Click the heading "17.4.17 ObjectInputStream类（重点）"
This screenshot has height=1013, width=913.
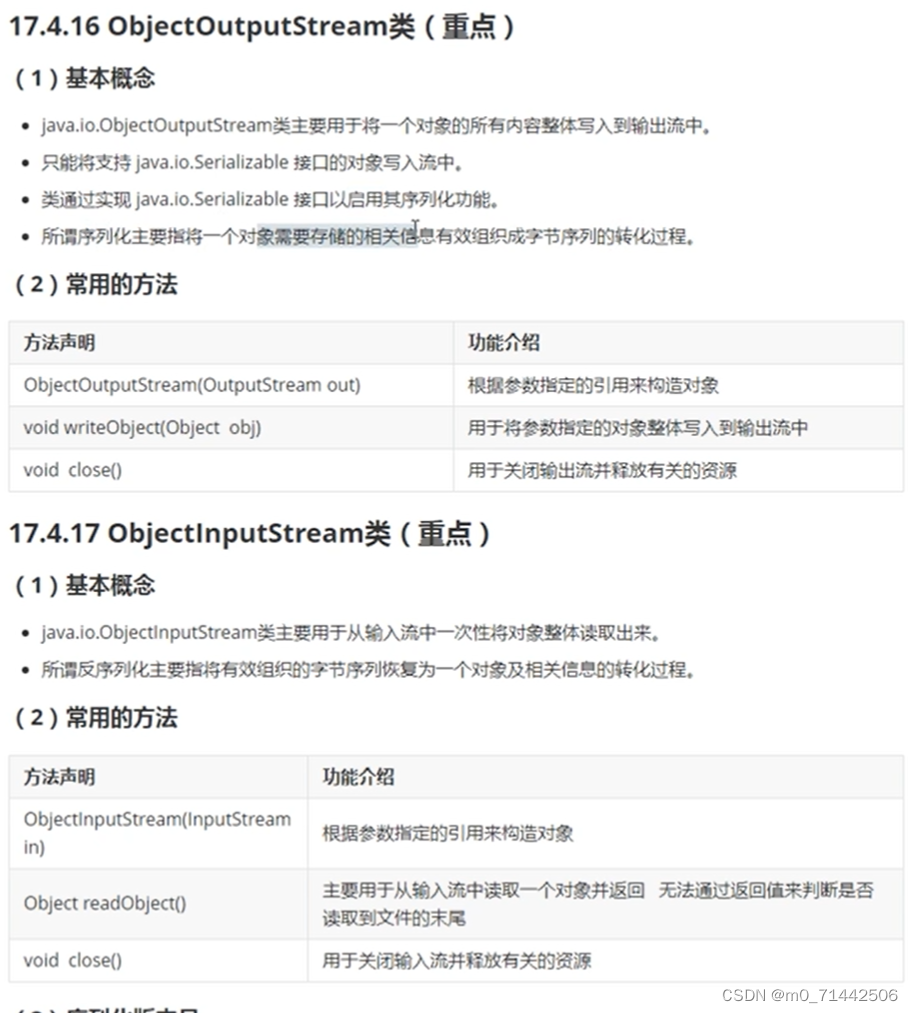248,534
